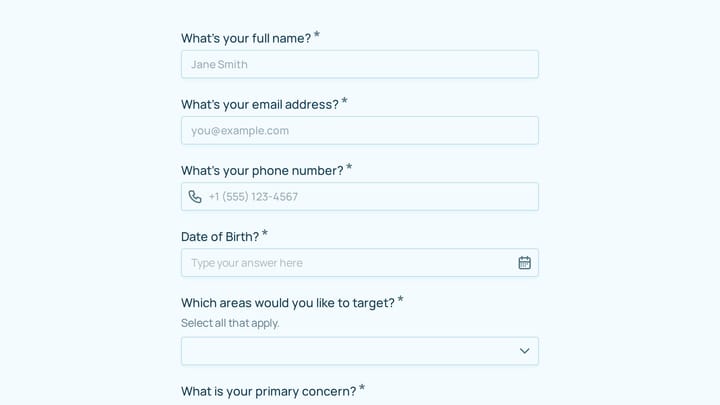The image size is (720, 405).
Task: Click "Which areas would you like to target?"
Action: tap(287, 303)
